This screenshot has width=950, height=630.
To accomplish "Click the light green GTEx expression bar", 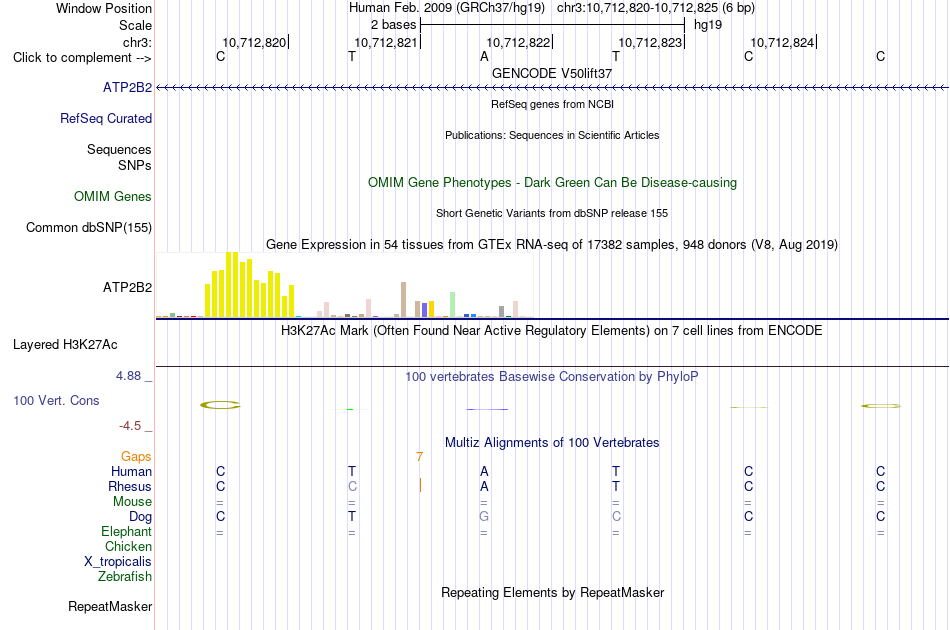I will 452,305.
